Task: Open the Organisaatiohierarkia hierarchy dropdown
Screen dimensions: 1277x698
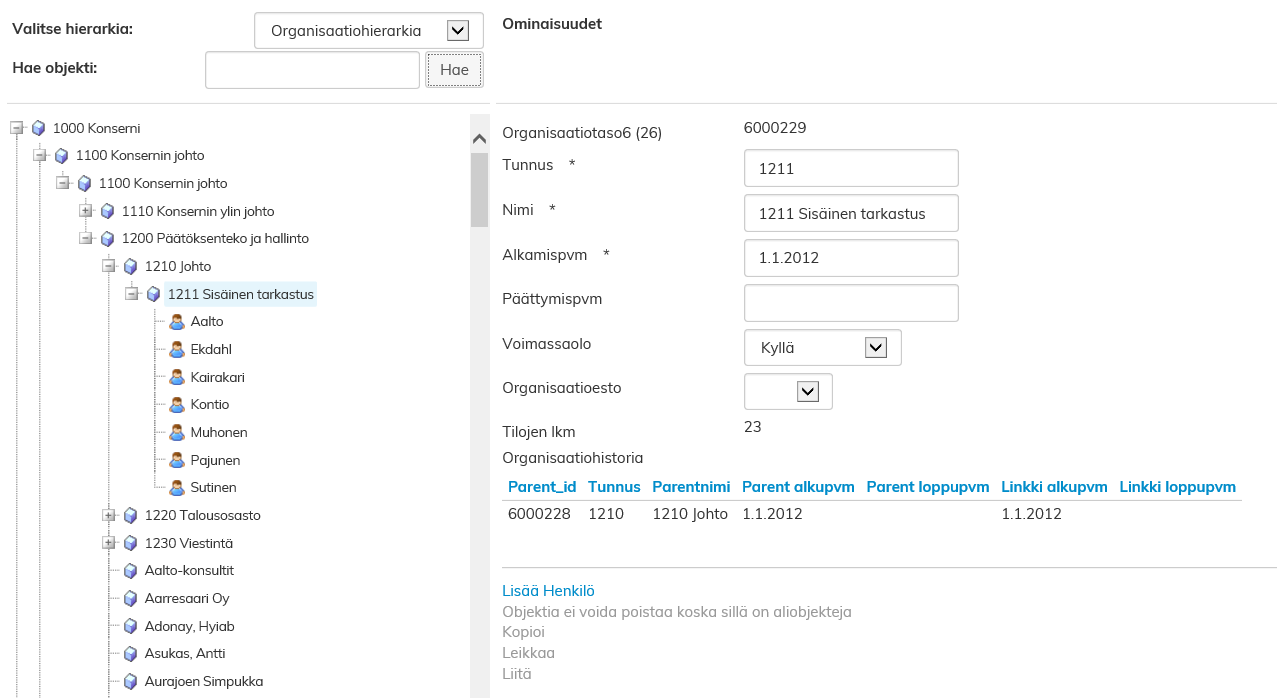Action: [x=458, y=31]
